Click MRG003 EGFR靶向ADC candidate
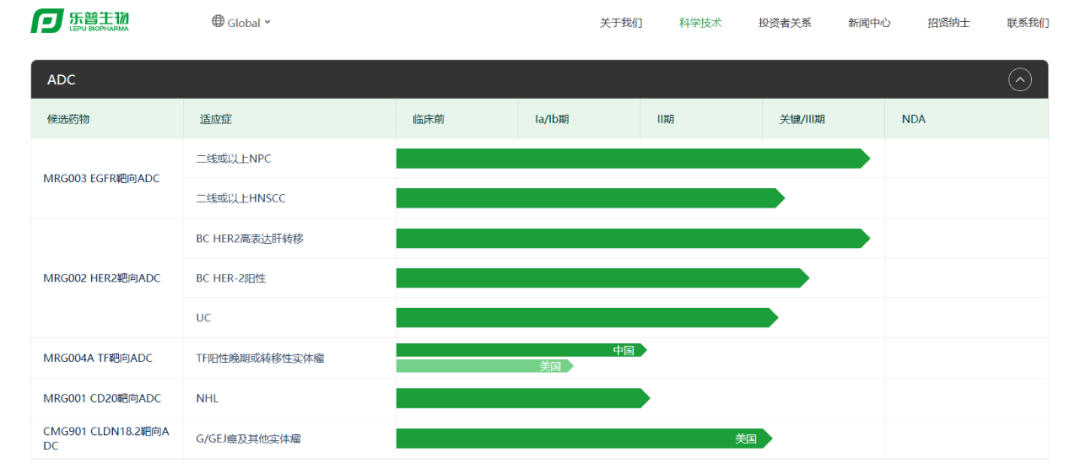1080x469 pixels. (x=101, y=179)
